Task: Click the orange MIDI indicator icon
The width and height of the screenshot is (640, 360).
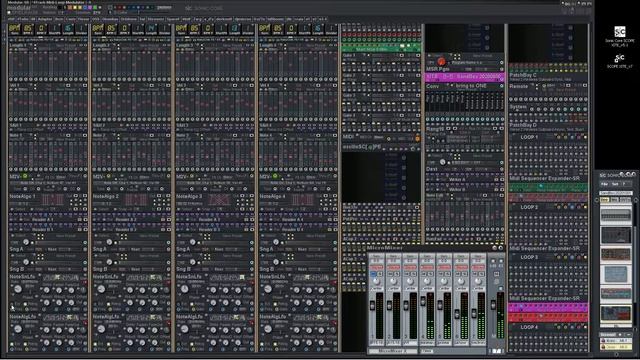Action: pyautogui.click(x=417, y=139)
